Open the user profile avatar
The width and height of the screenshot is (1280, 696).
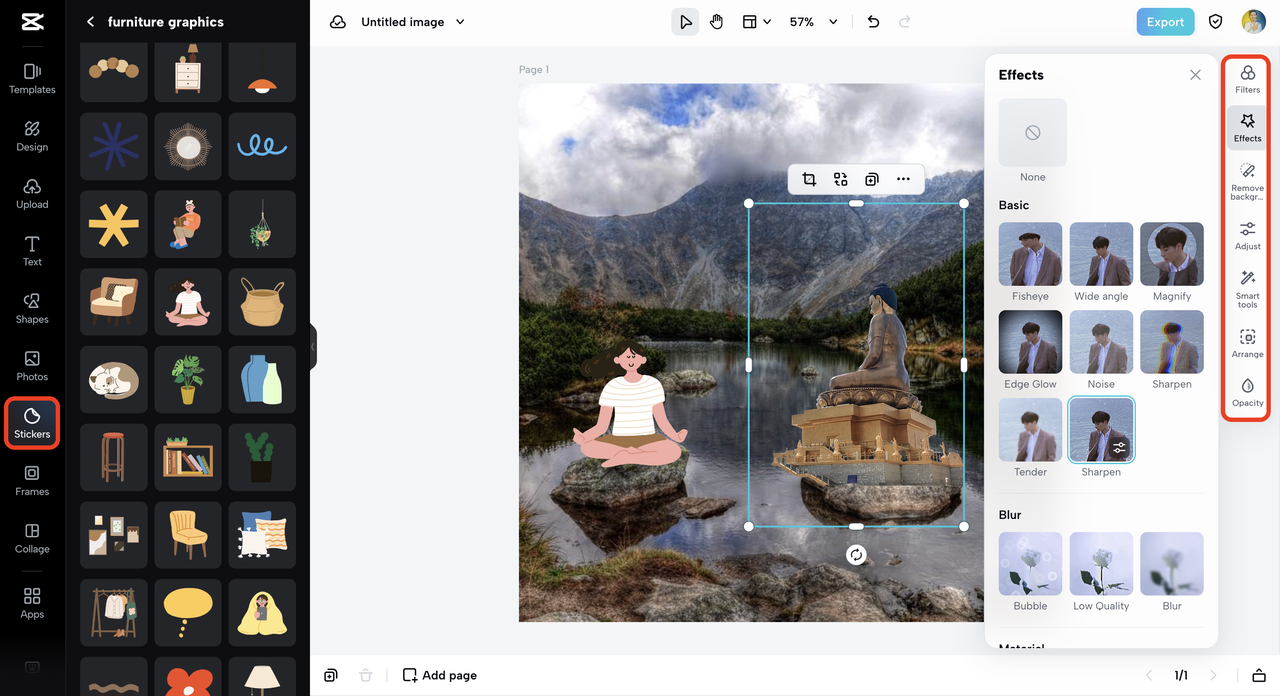[x=1253, y=22]
